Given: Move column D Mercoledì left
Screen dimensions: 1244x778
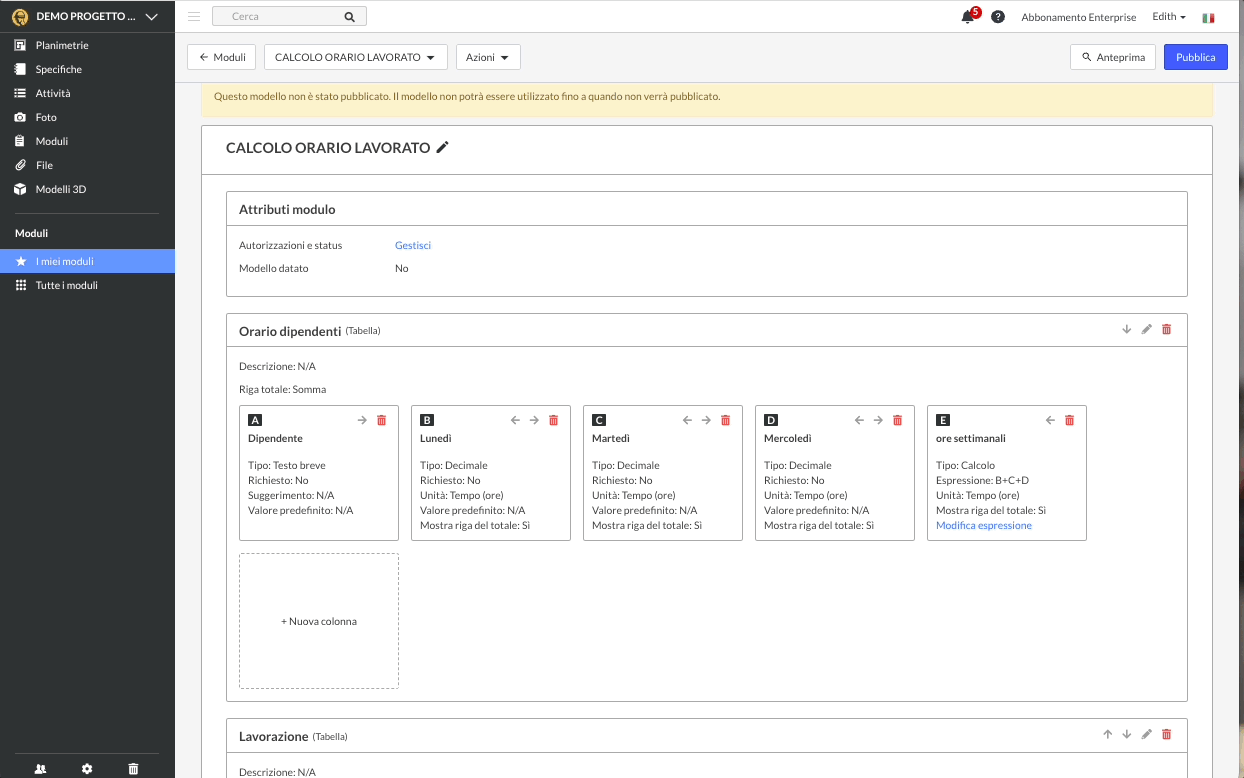Looking at the screenshot, I should point(859,420).
